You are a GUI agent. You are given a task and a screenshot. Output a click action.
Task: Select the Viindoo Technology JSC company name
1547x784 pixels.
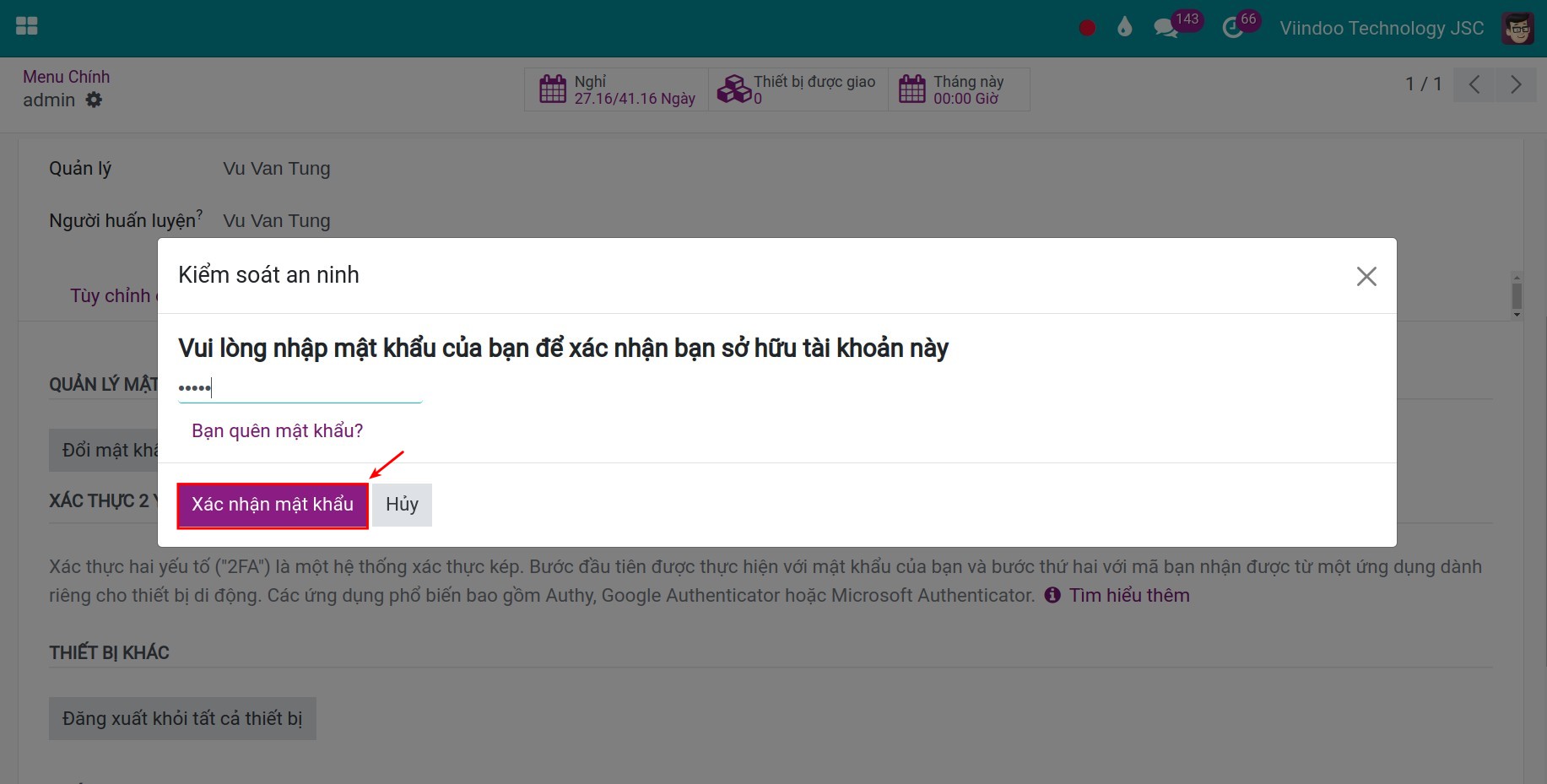[x=1382, y=28]
